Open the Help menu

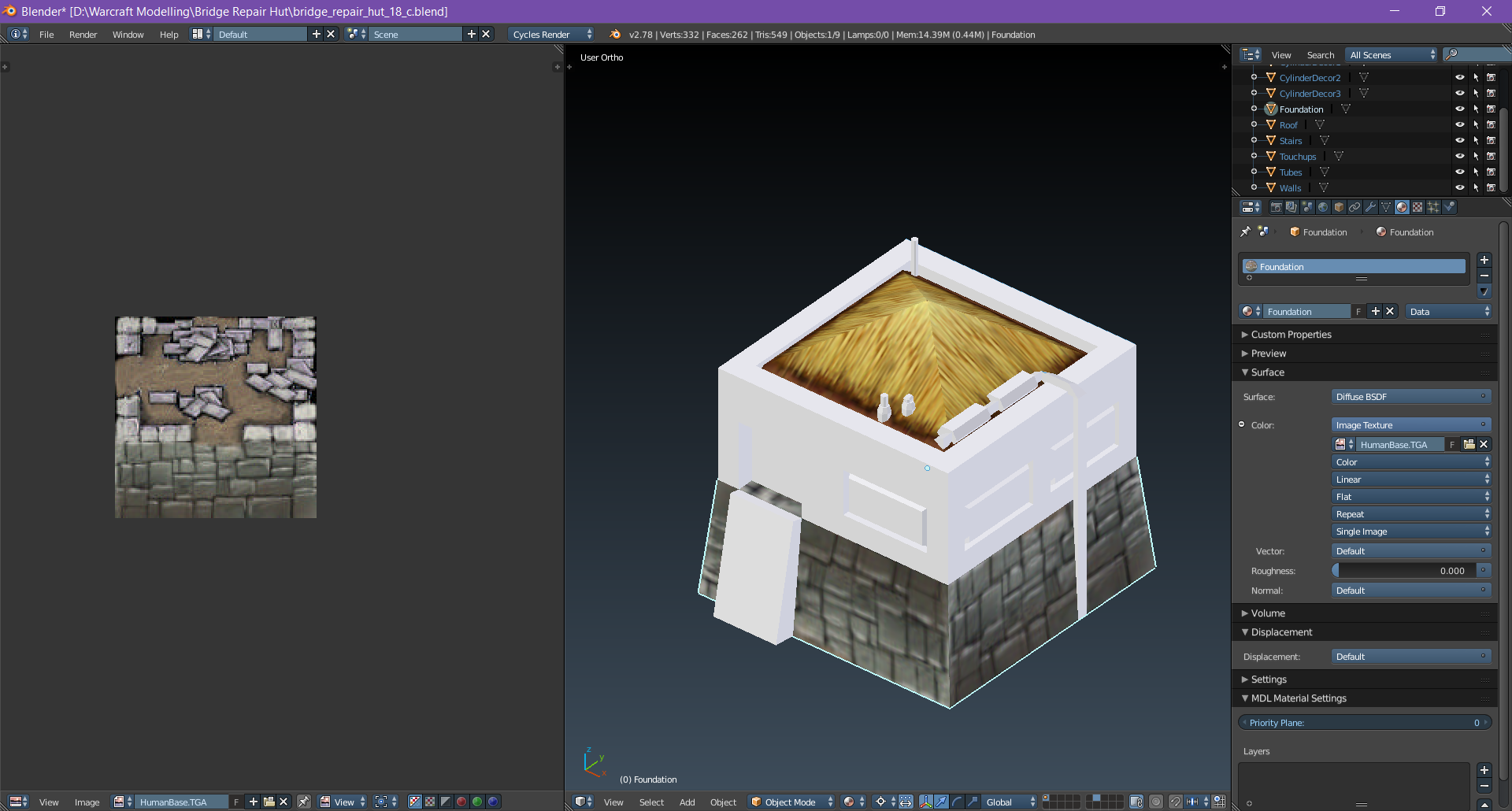(x=169, y=34)
